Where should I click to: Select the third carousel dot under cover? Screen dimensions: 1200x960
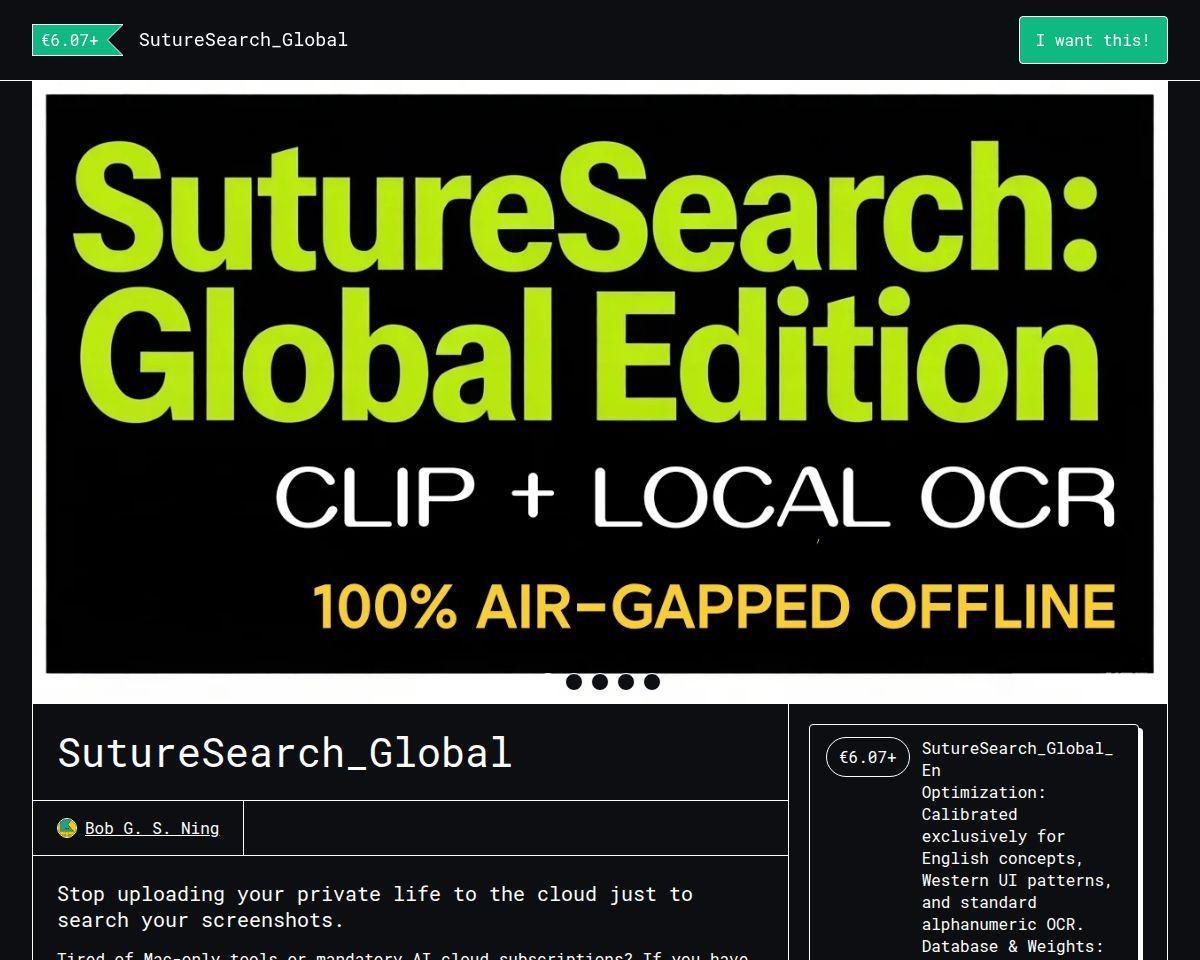(626, 682)
